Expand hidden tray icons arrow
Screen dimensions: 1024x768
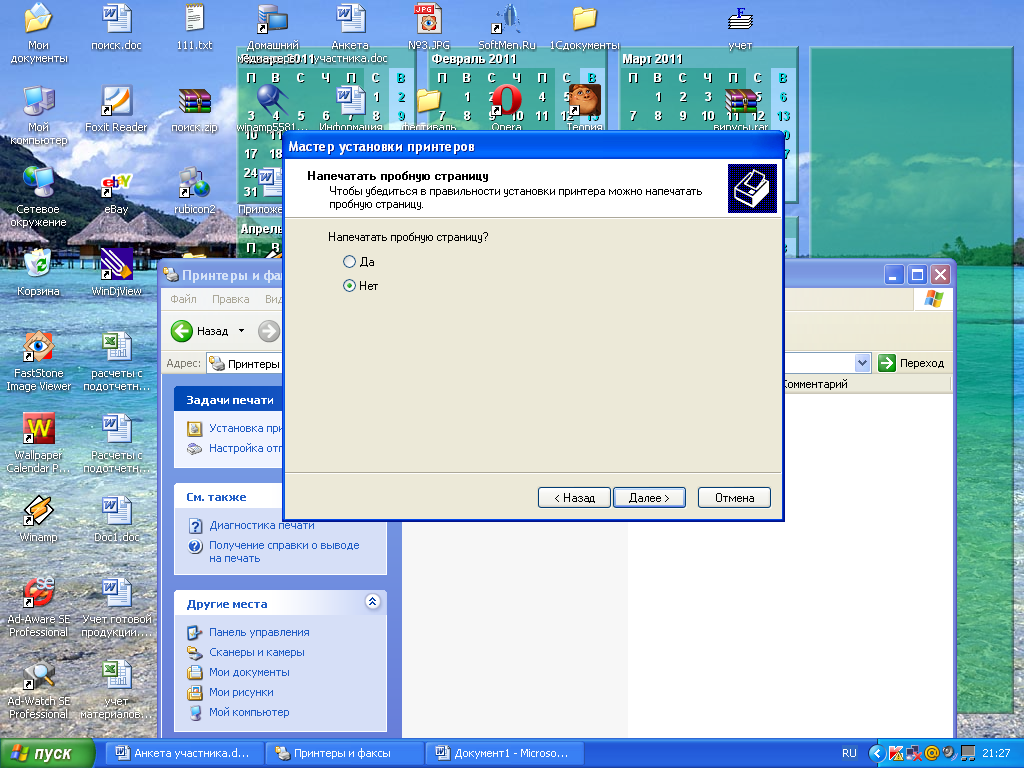pyautogui.click(x=876, y=753)
